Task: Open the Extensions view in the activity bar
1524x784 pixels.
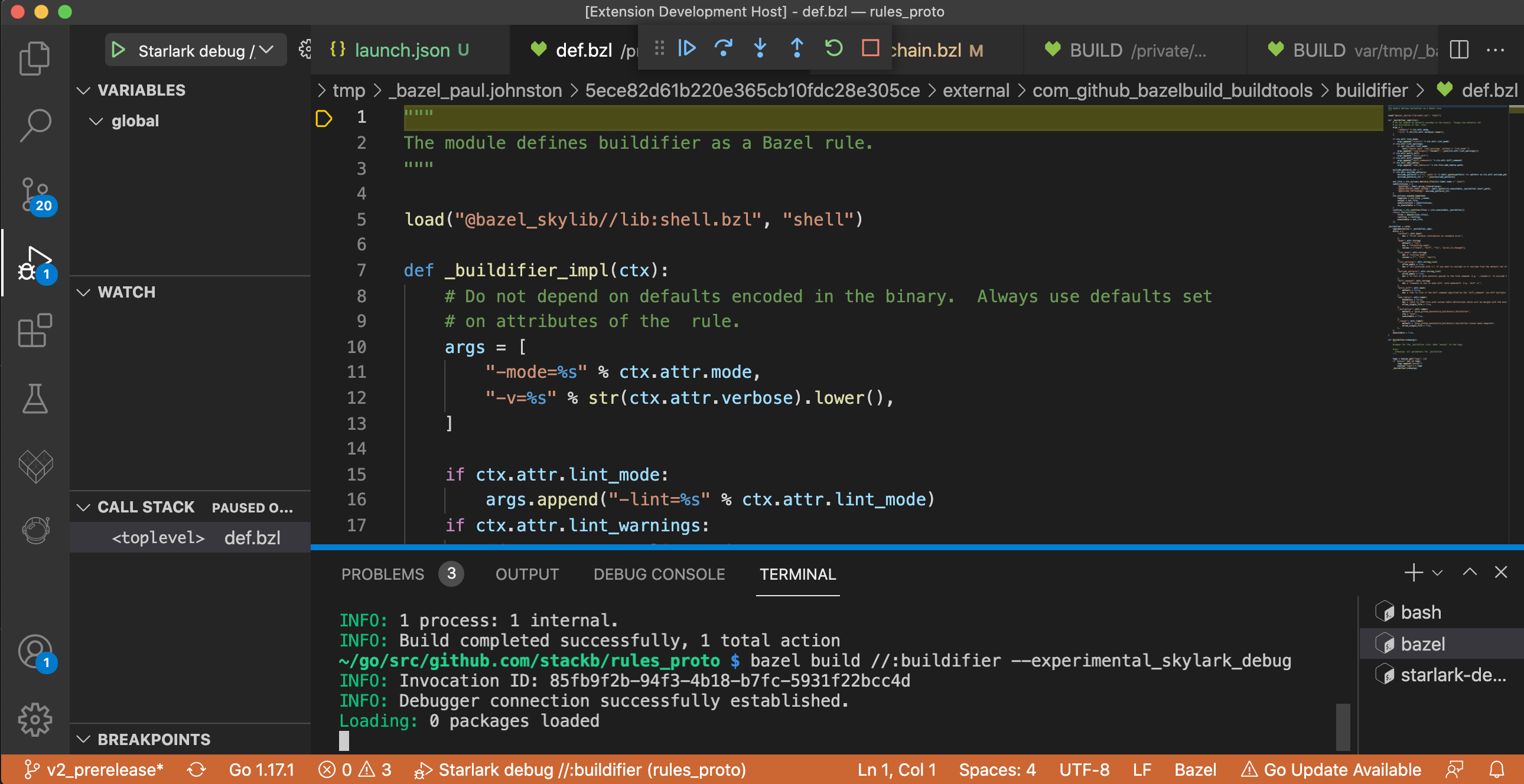Action: (35, 331)
